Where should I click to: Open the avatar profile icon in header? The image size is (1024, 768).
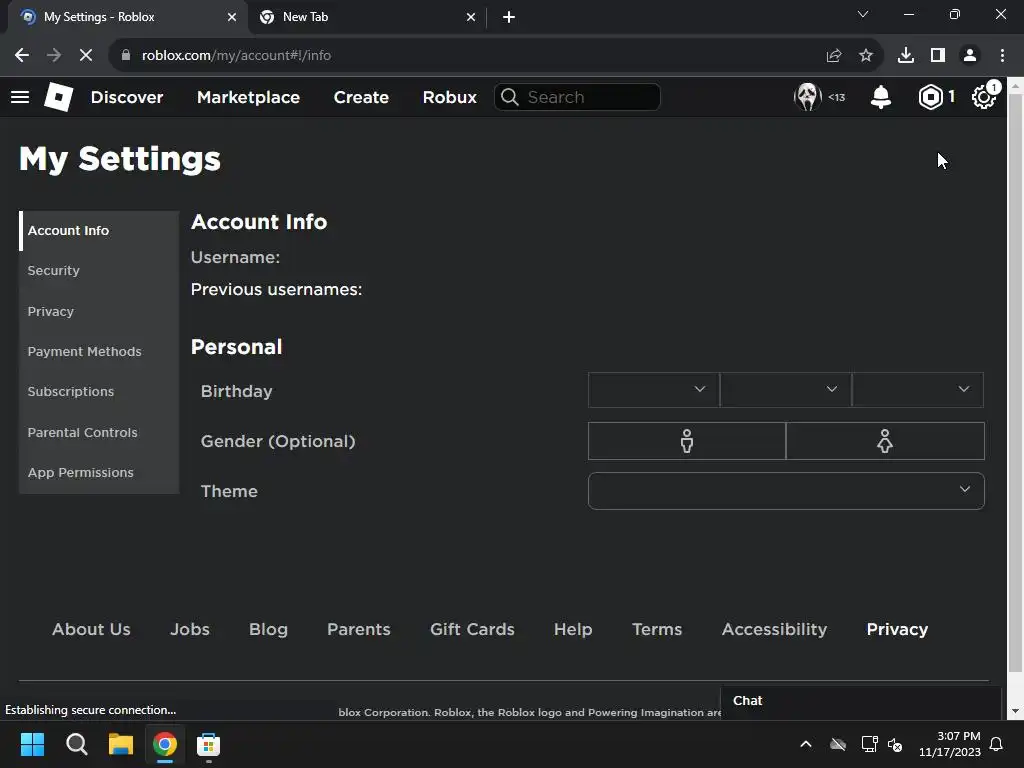coord(807,97)
